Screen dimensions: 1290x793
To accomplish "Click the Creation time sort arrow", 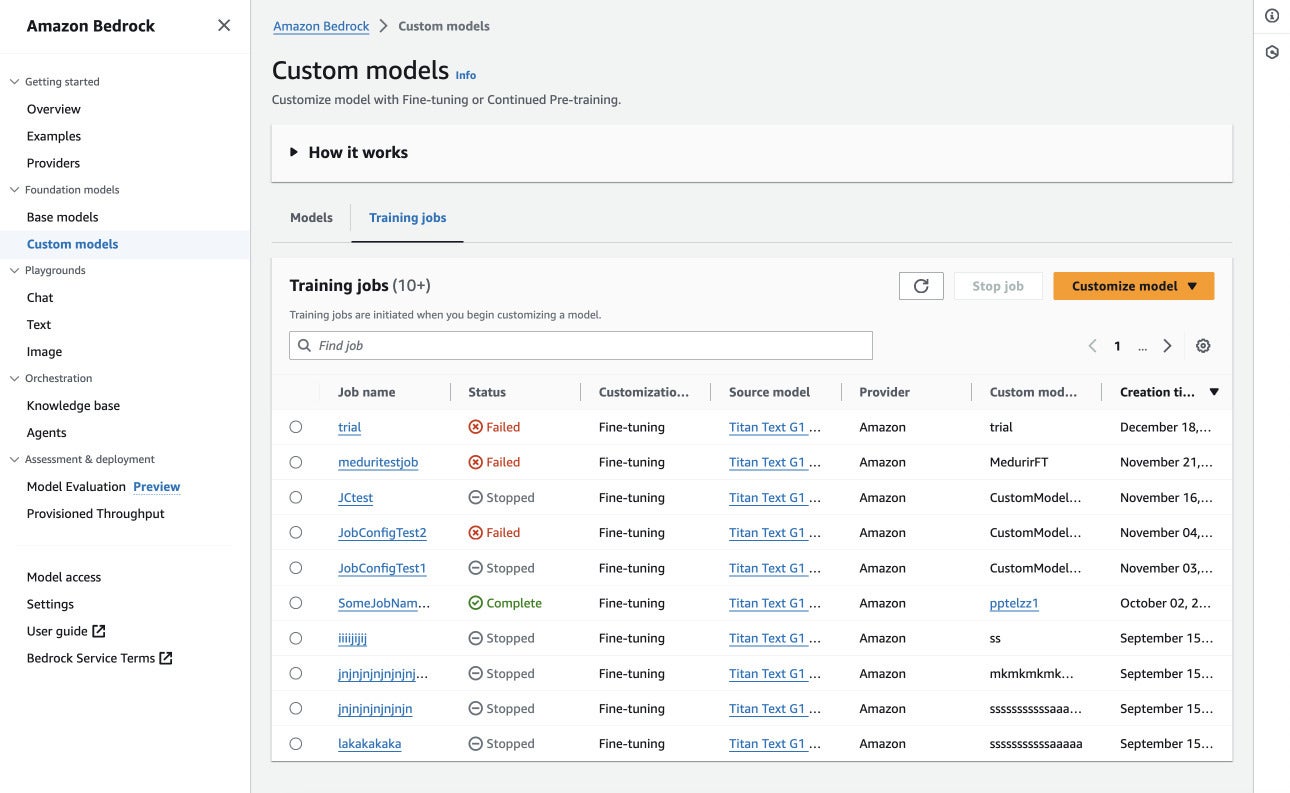I will [1214, 392].
